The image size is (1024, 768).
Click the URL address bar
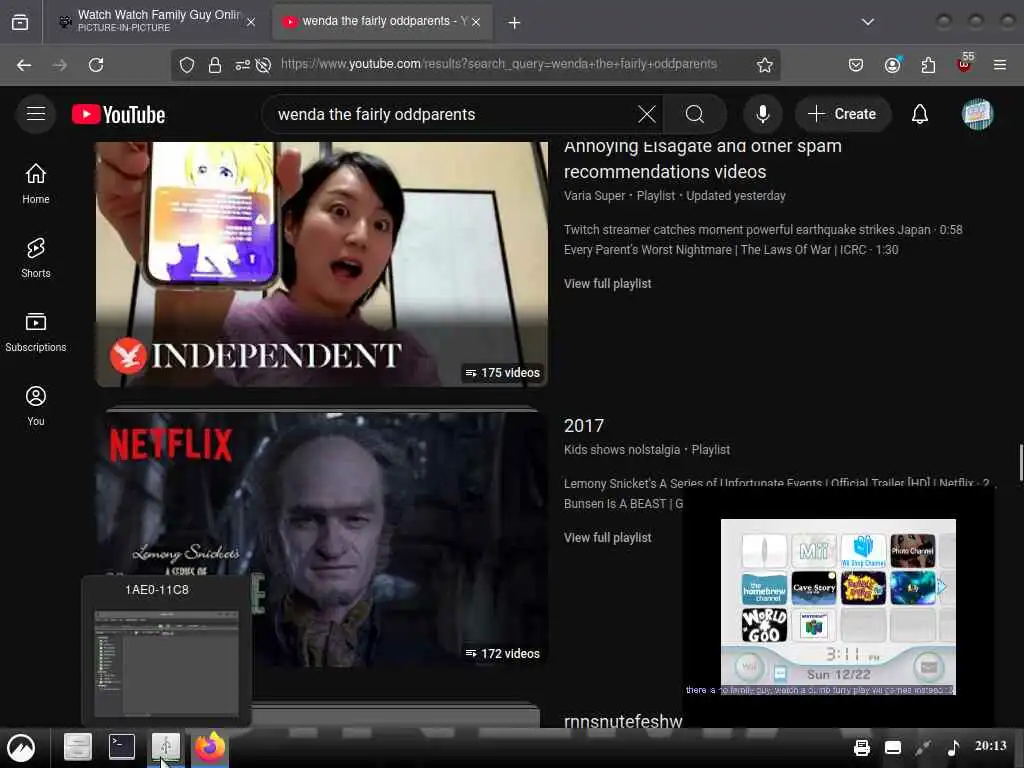click(499, 64)
